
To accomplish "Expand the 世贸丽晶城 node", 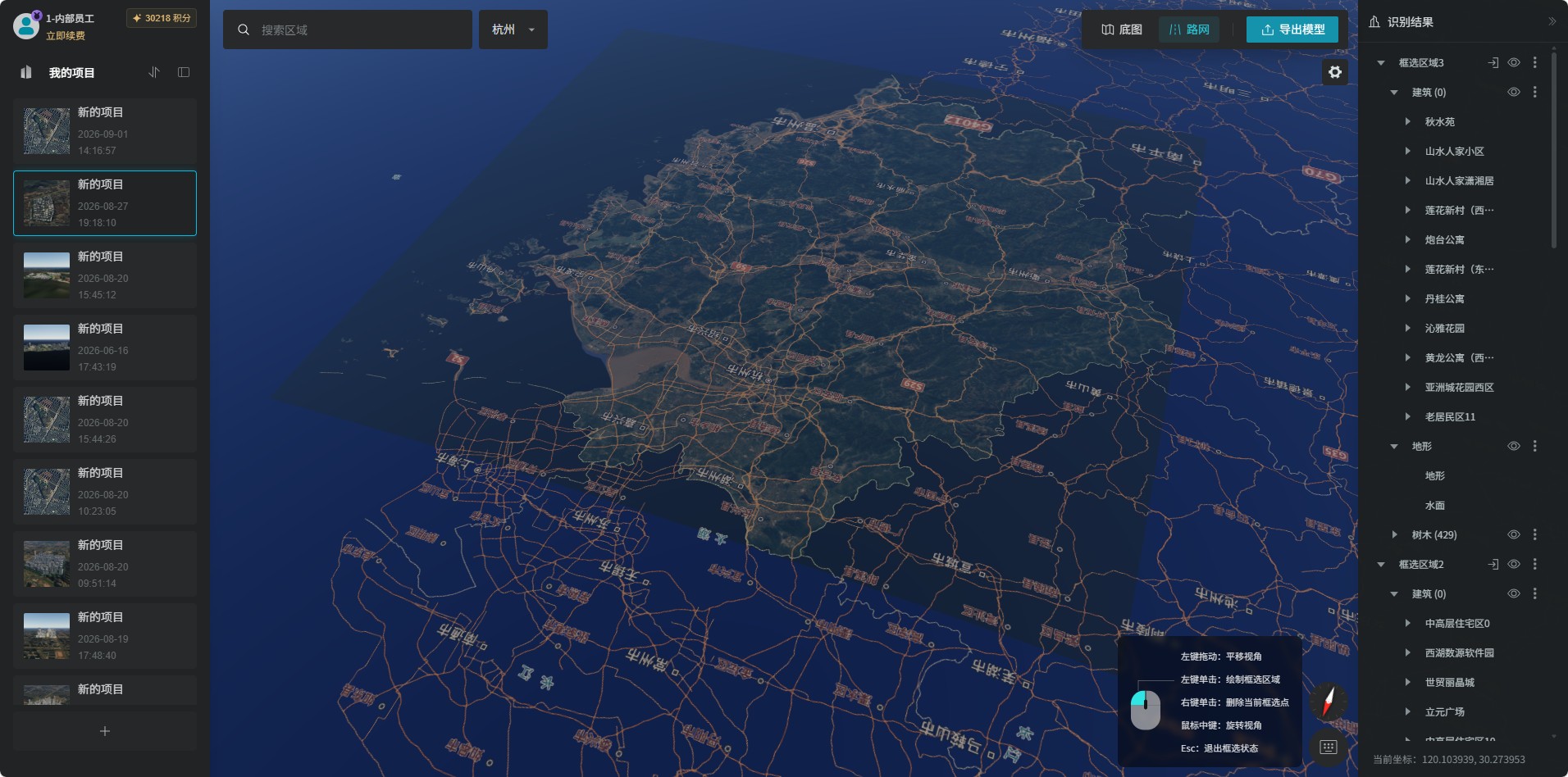I will click(1407, 682).
